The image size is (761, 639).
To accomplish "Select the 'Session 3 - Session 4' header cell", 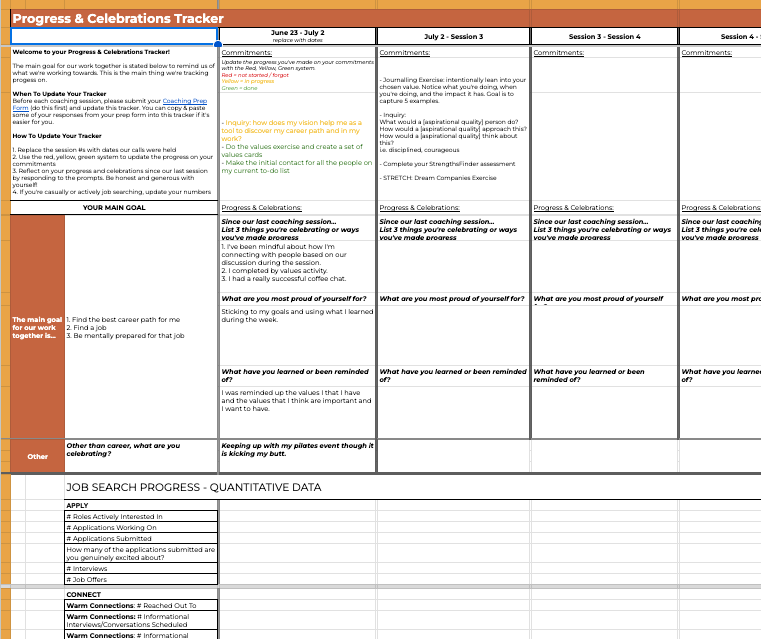I will click(x=604, y=36).
